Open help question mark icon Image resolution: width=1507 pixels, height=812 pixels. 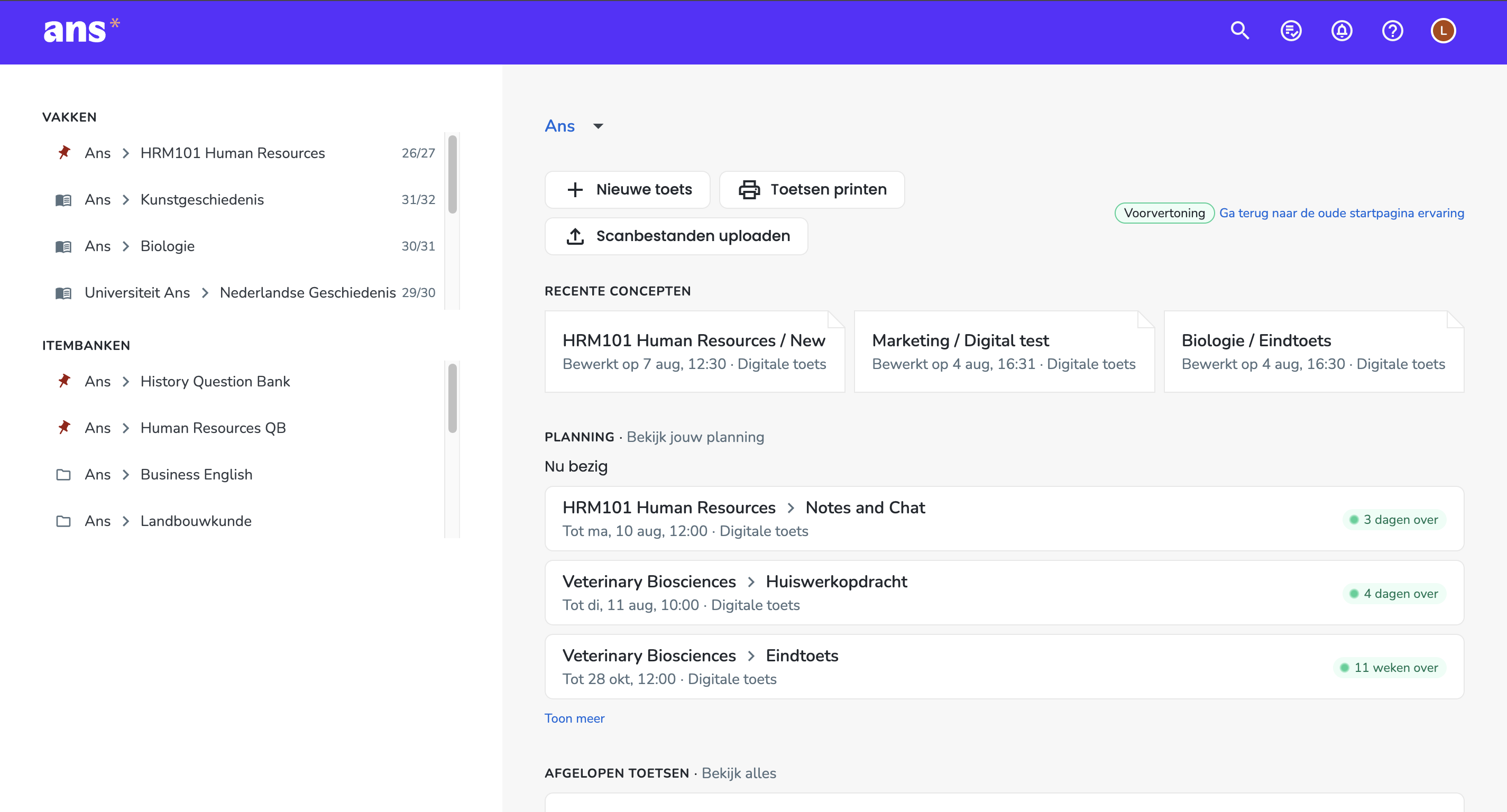coord(1392,31)
